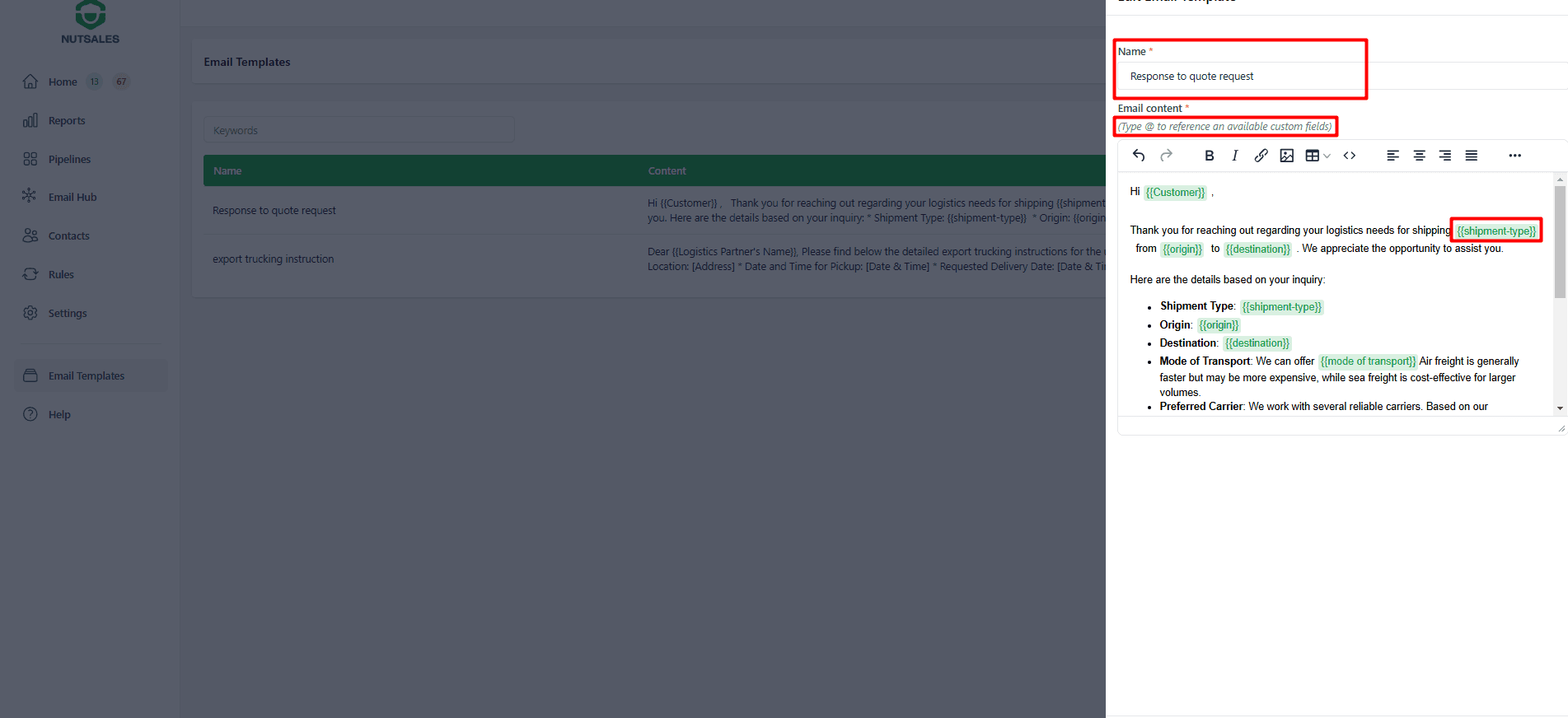Click the {{origin}} tag after 'from'
1568x718 pixels.
pyautogui.click(x=1182, y=249)
